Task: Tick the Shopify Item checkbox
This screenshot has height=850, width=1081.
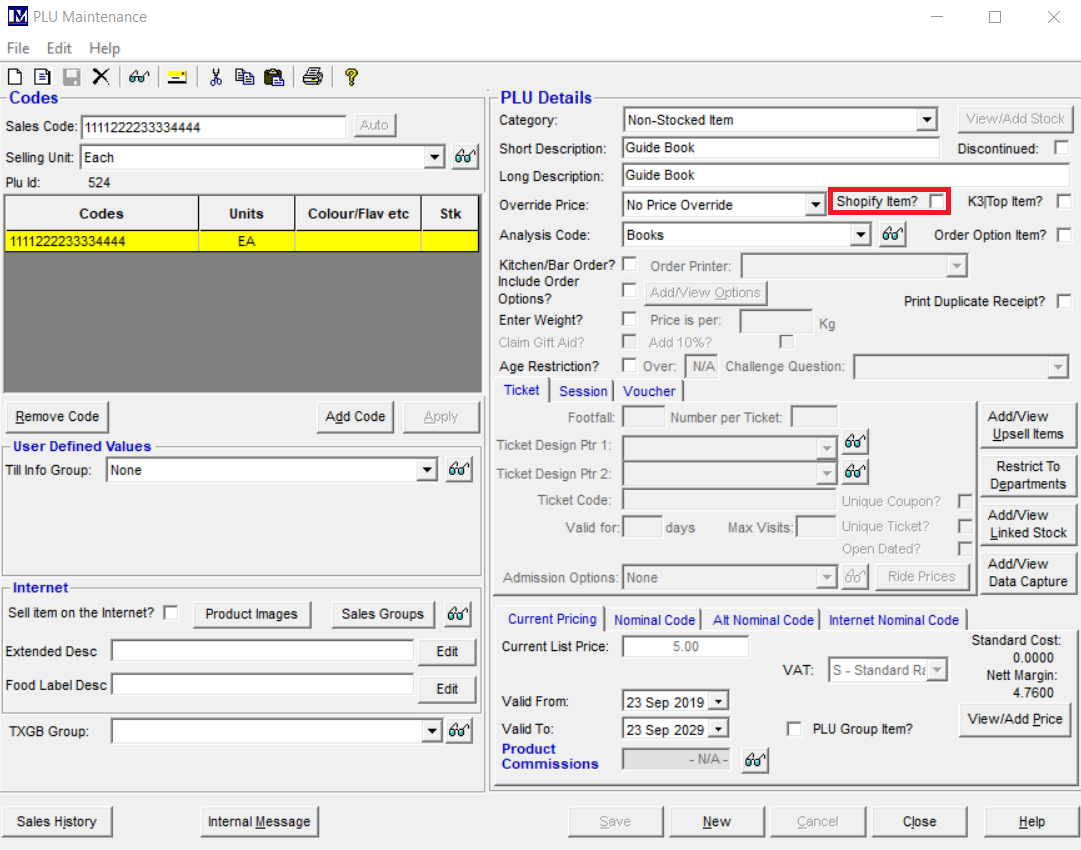Action: pyautogui.click(x=937, y=202)
